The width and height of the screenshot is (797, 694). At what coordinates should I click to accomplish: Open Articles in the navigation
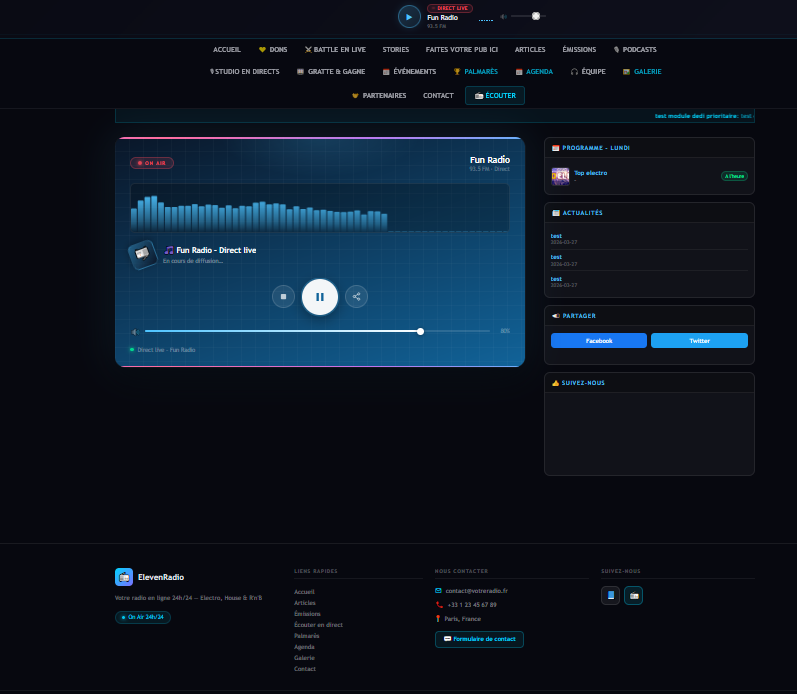pos(530,49)
